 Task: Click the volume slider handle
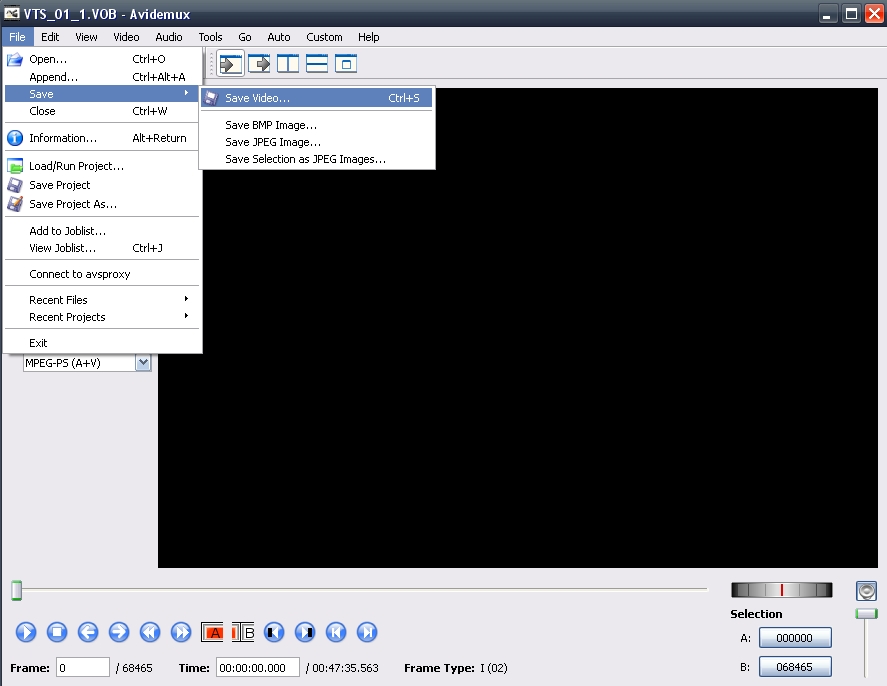point(866,613)
